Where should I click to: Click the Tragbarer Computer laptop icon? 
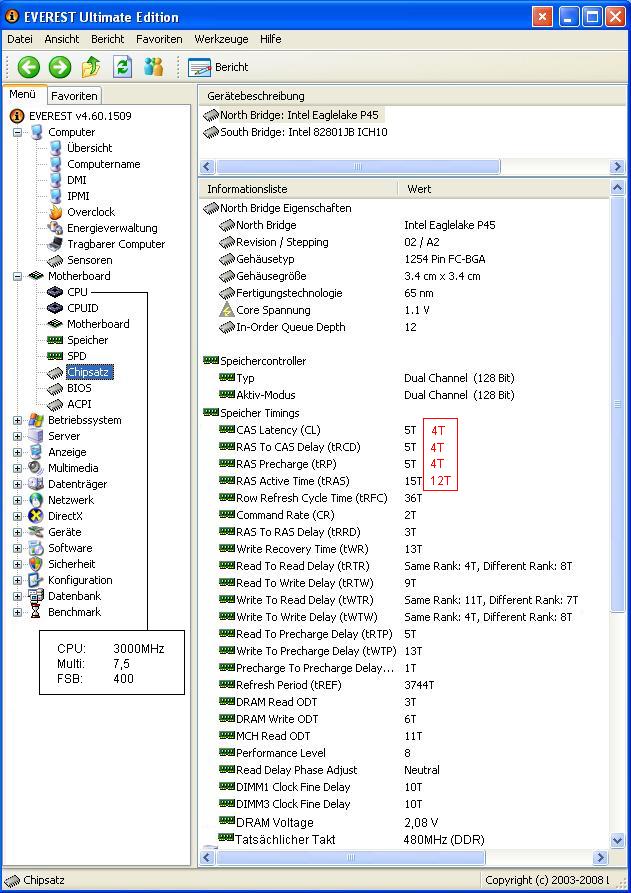tap(55, 244)
